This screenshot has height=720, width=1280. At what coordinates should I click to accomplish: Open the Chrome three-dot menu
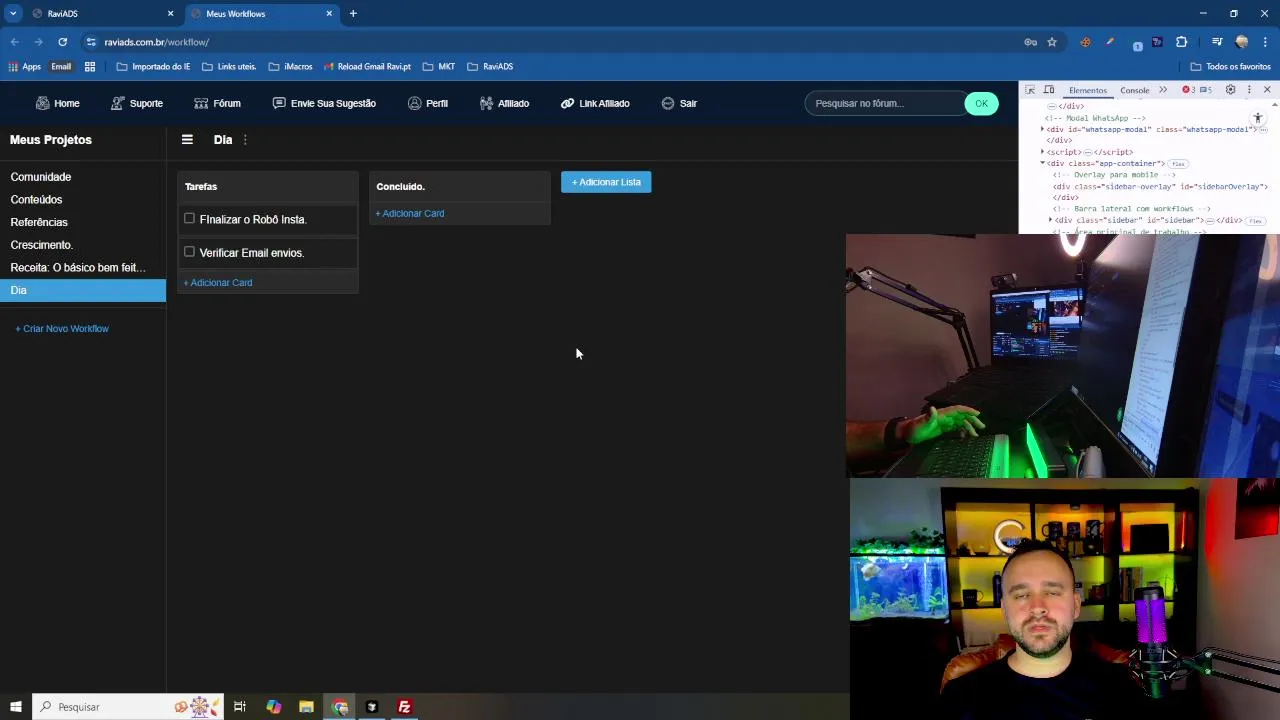[x=1265, y=42]
